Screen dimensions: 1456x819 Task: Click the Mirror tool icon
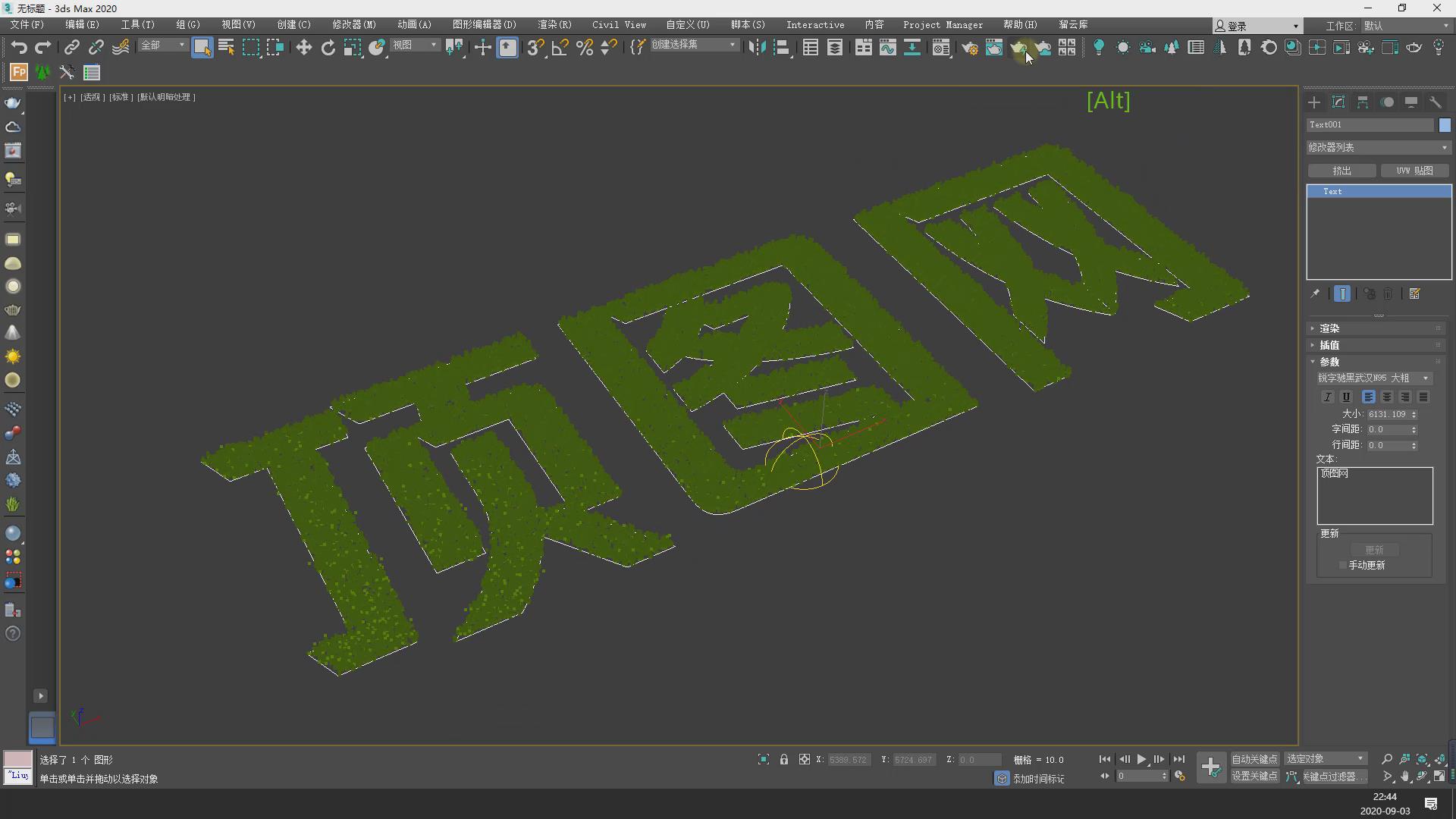coord(756,48)
